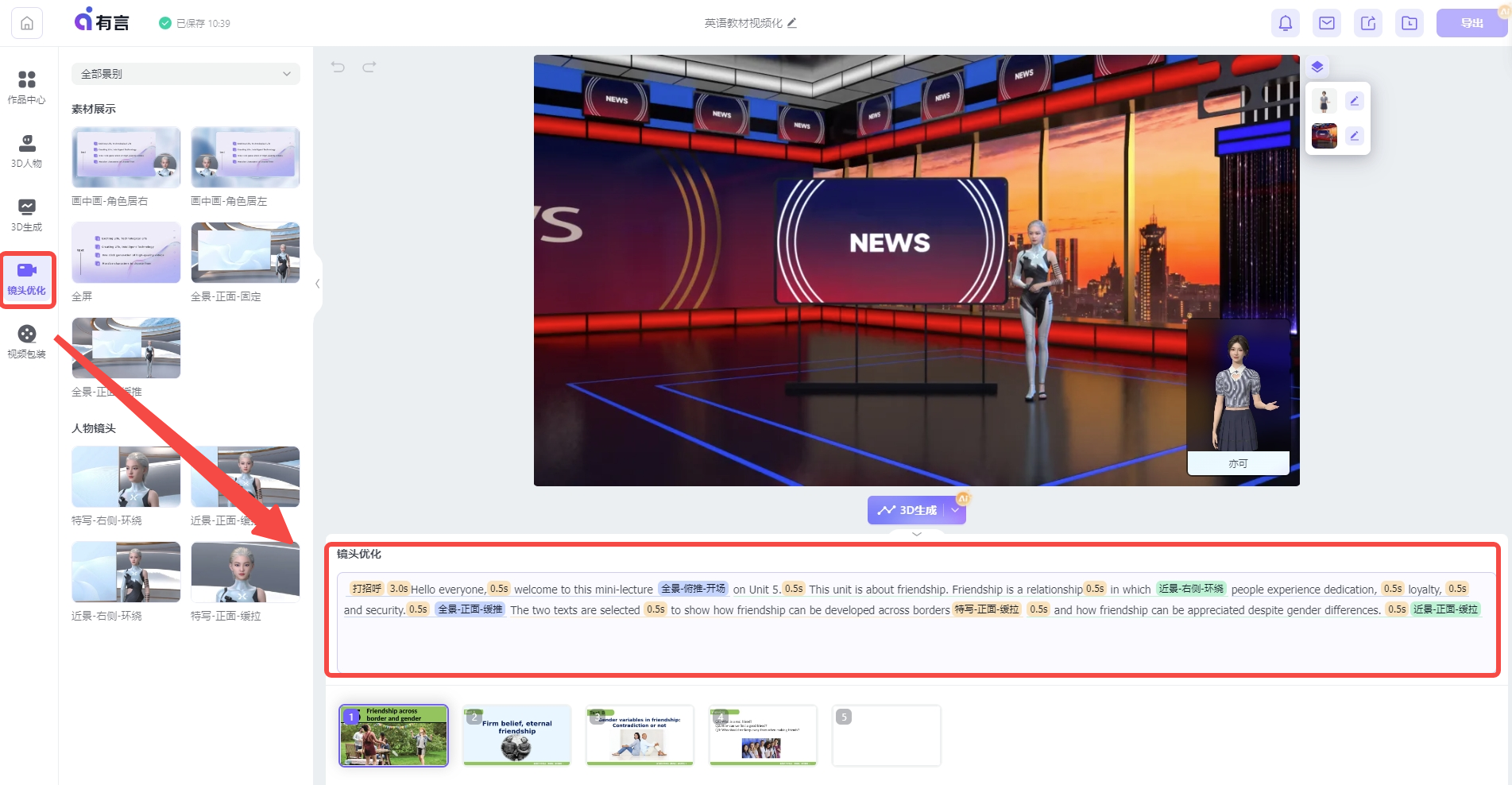Click the 近景-正面-缓拉 shot tag in script

coord(1445,609)
